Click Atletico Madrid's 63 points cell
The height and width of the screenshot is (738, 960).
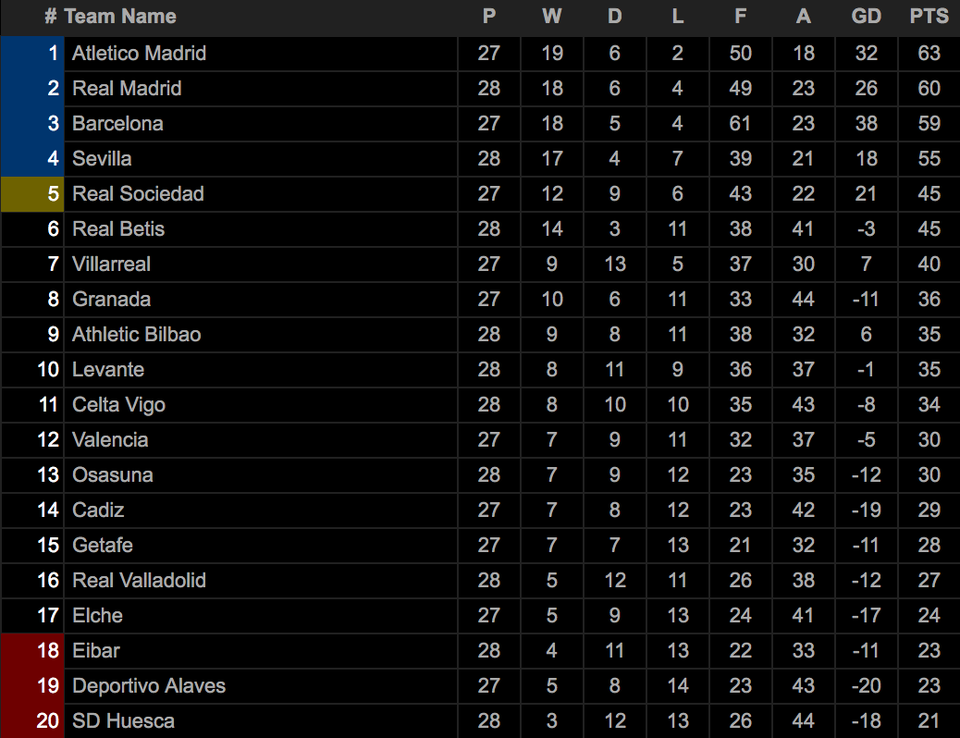coord(929,53)
